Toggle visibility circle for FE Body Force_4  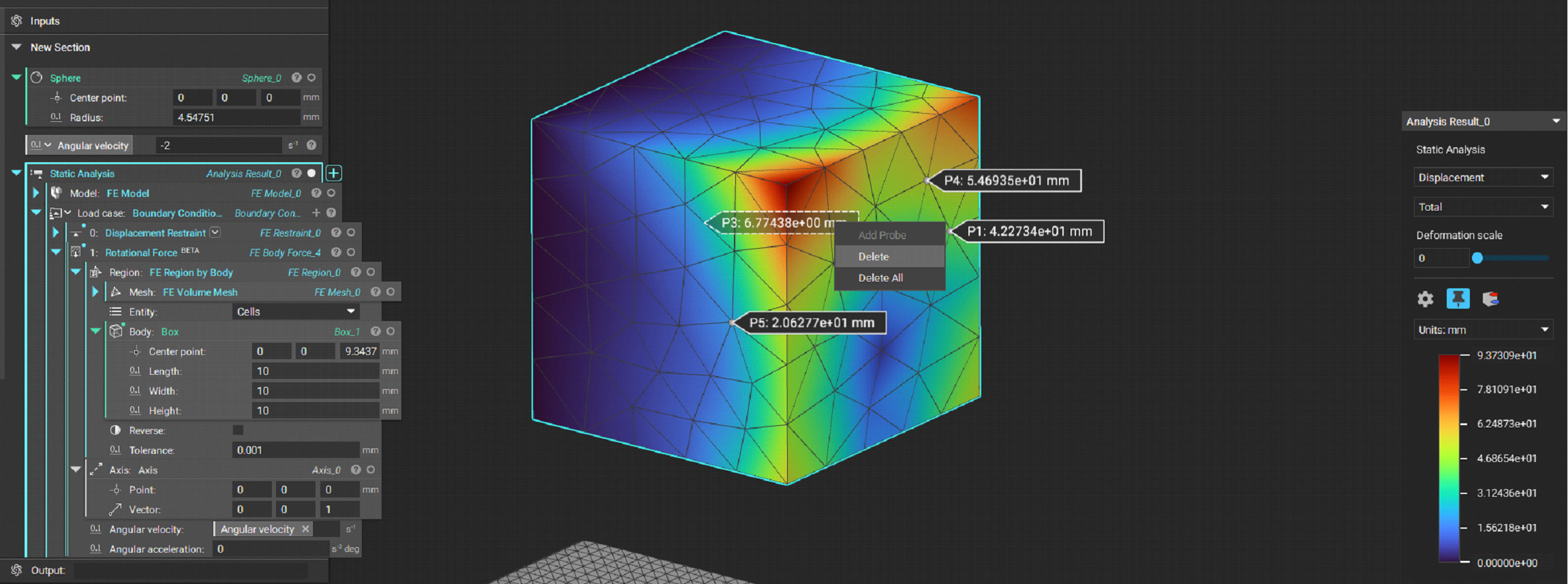[351, 252]
